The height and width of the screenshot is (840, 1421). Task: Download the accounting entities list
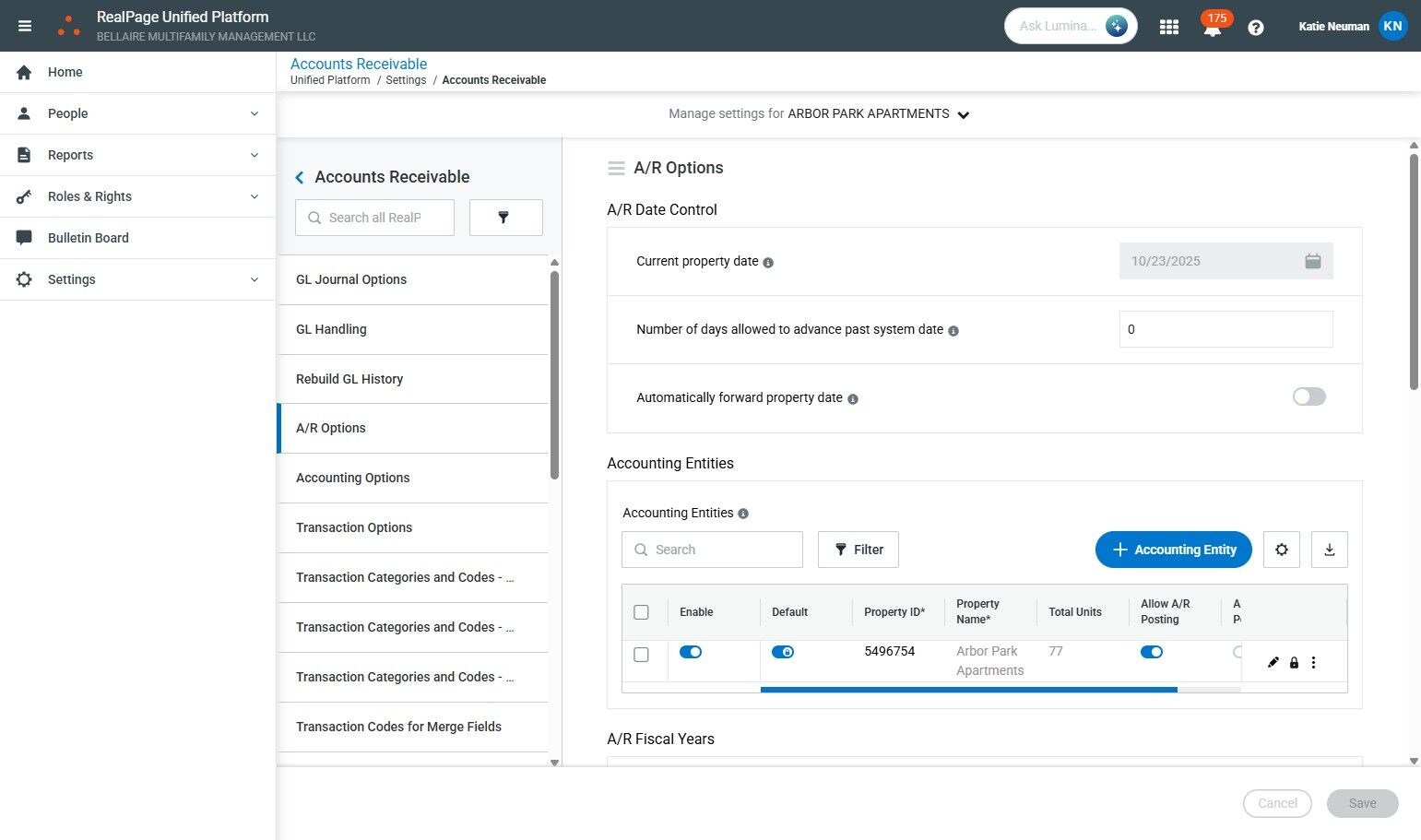[1329, 550]
